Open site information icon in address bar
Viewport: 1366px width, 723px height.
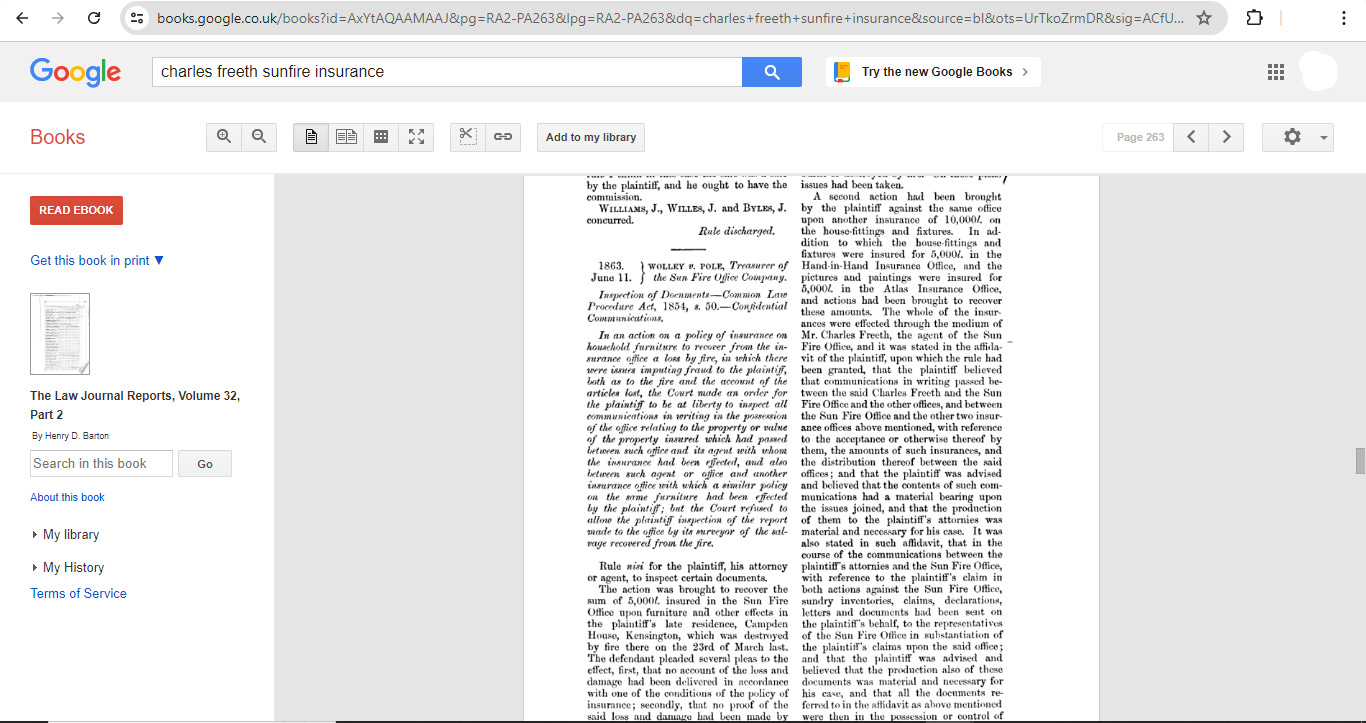tap(138, 18)
